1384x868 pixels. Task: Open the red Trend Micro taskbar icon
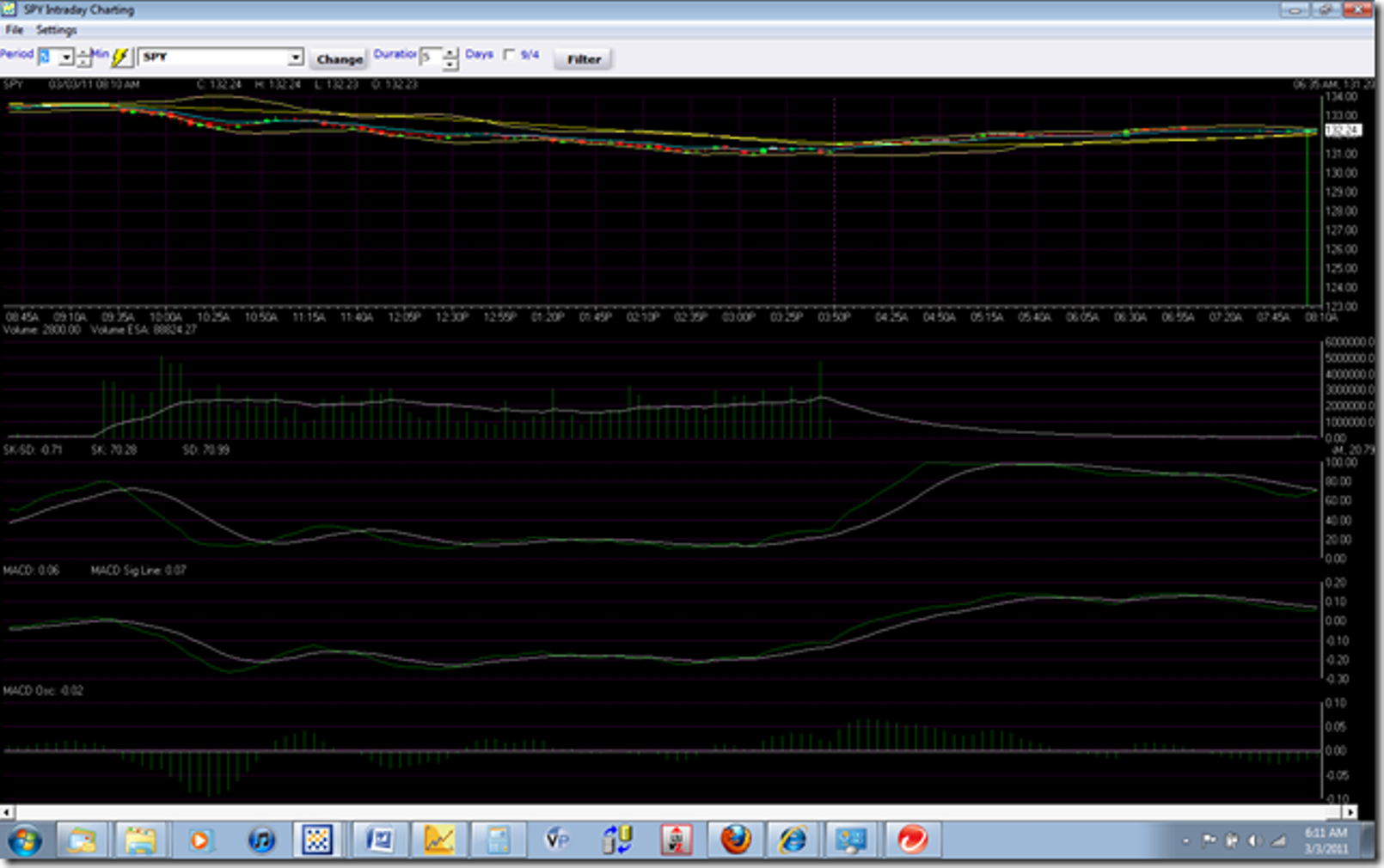click(x=912, y=840)
